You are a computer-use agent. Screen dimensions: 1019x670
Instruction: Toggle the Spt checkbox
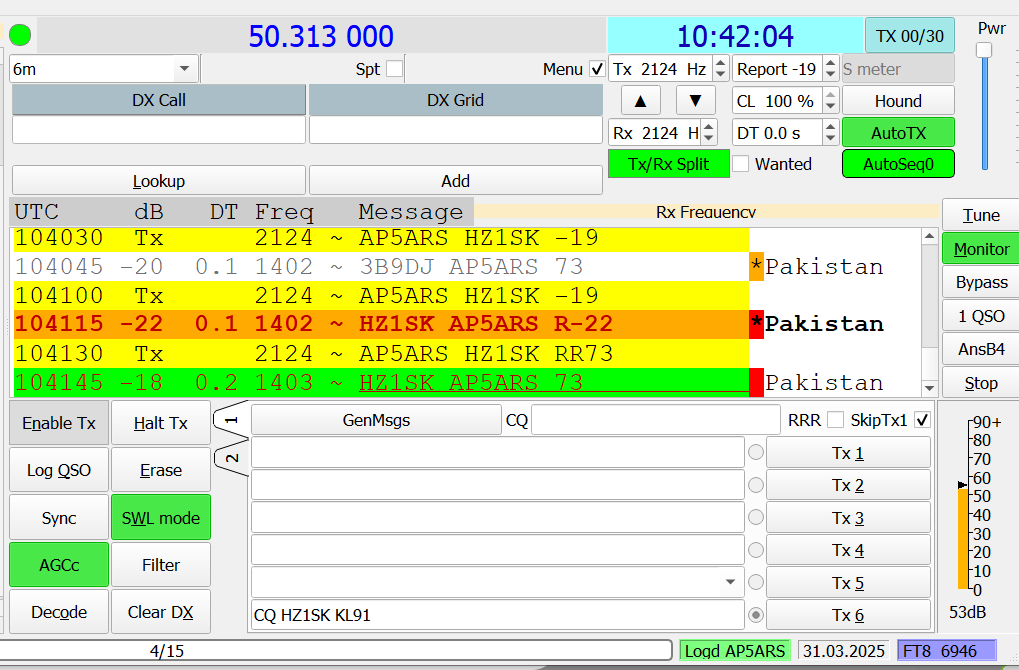394,68
